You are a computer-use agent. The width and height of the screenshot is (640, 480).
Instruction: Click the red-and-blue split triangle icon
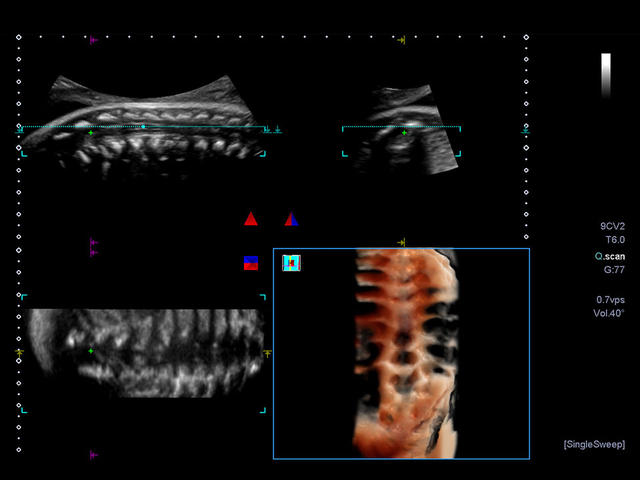click(291, 219)
